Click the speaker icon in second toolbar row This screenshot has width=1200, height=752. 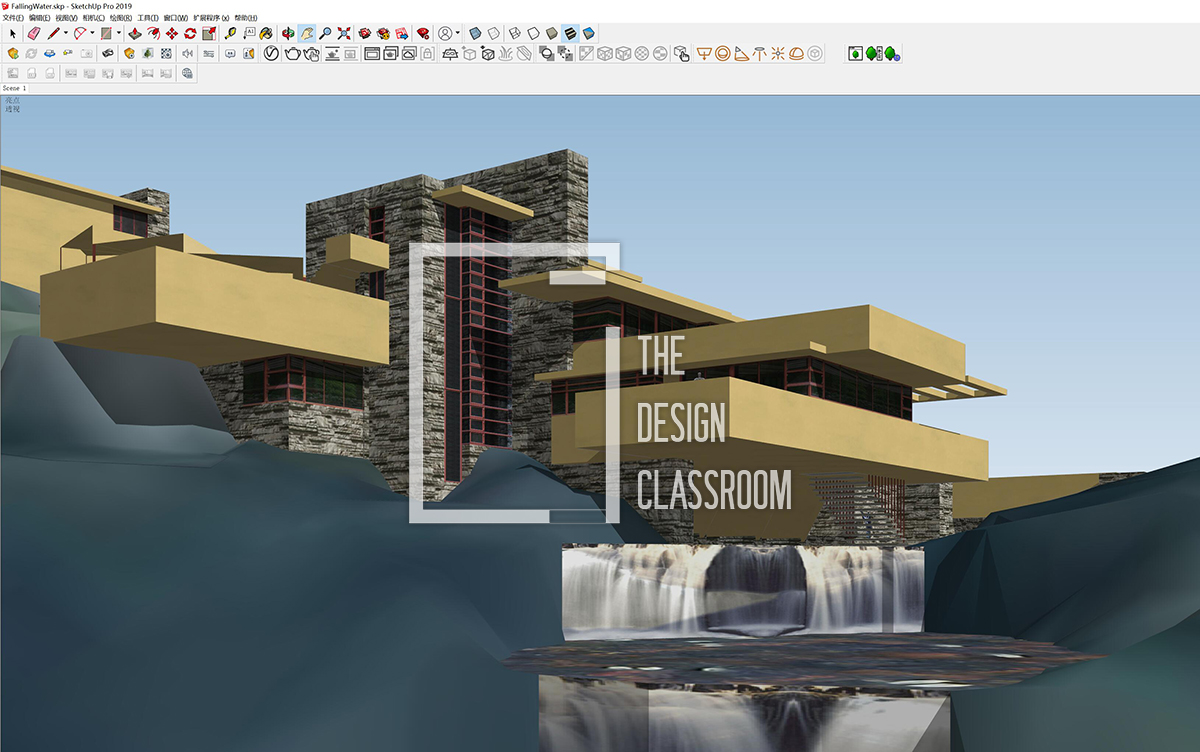pyautogui.click(x=187, y=53)
